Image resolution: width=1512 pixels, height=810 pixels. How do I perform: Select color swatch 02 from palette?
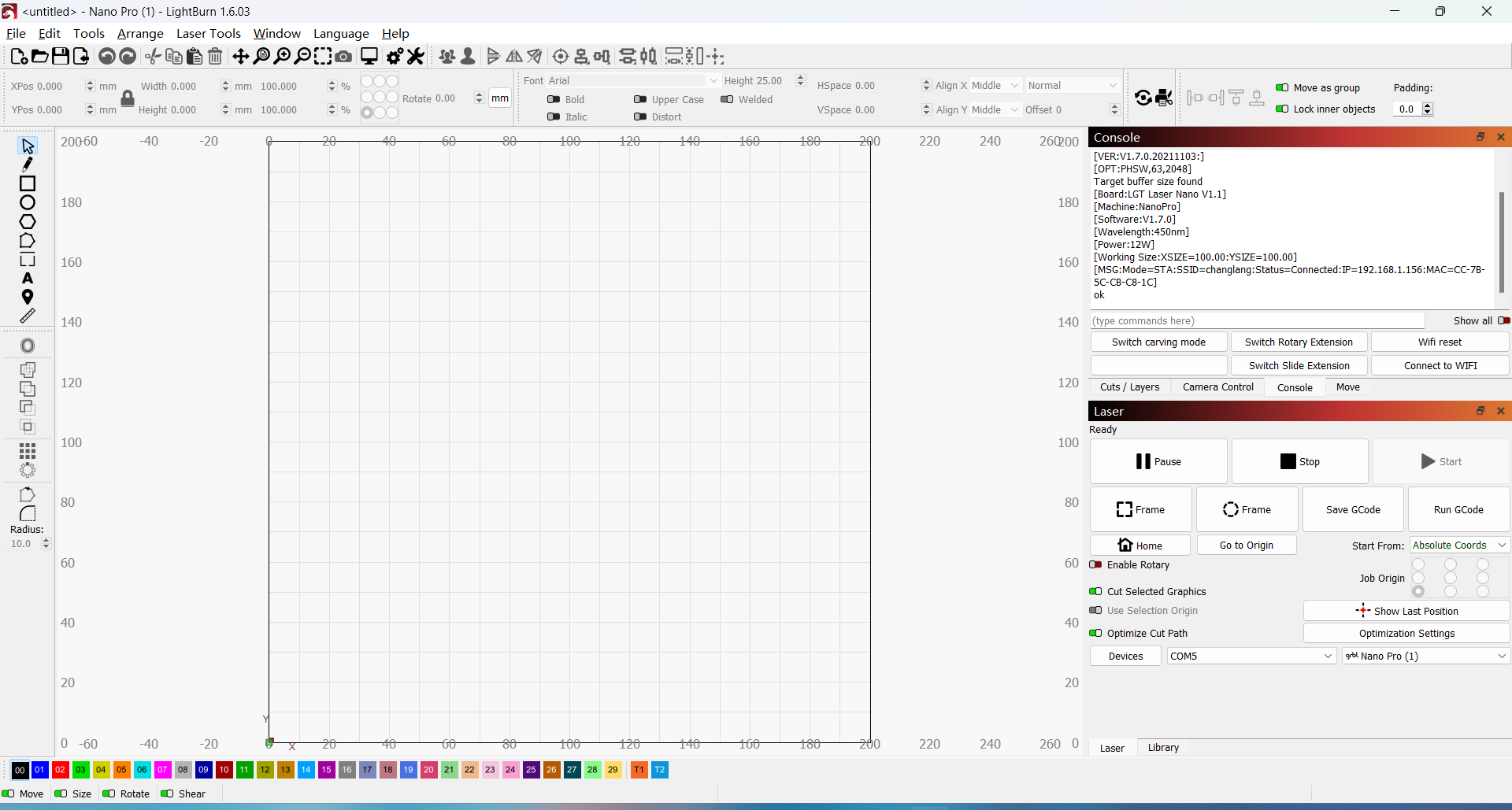coord(60,770)
